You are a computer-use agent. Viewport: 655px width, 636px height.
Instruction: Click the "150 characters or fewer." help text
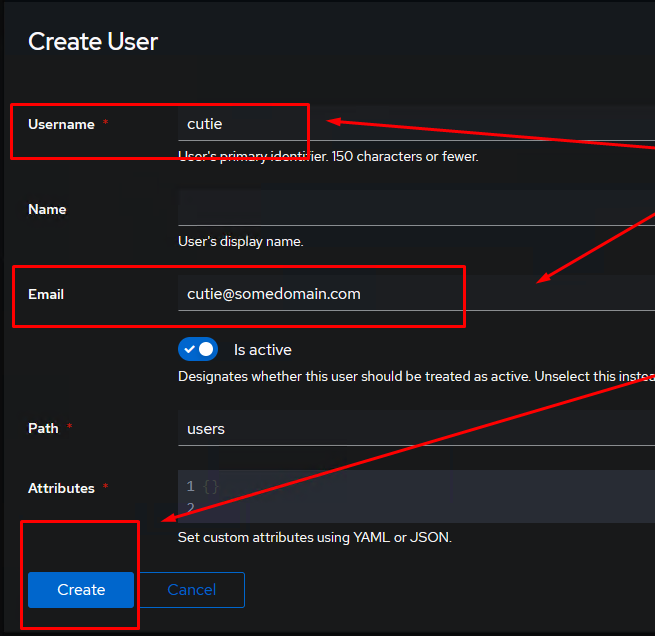tap(405, 156)
